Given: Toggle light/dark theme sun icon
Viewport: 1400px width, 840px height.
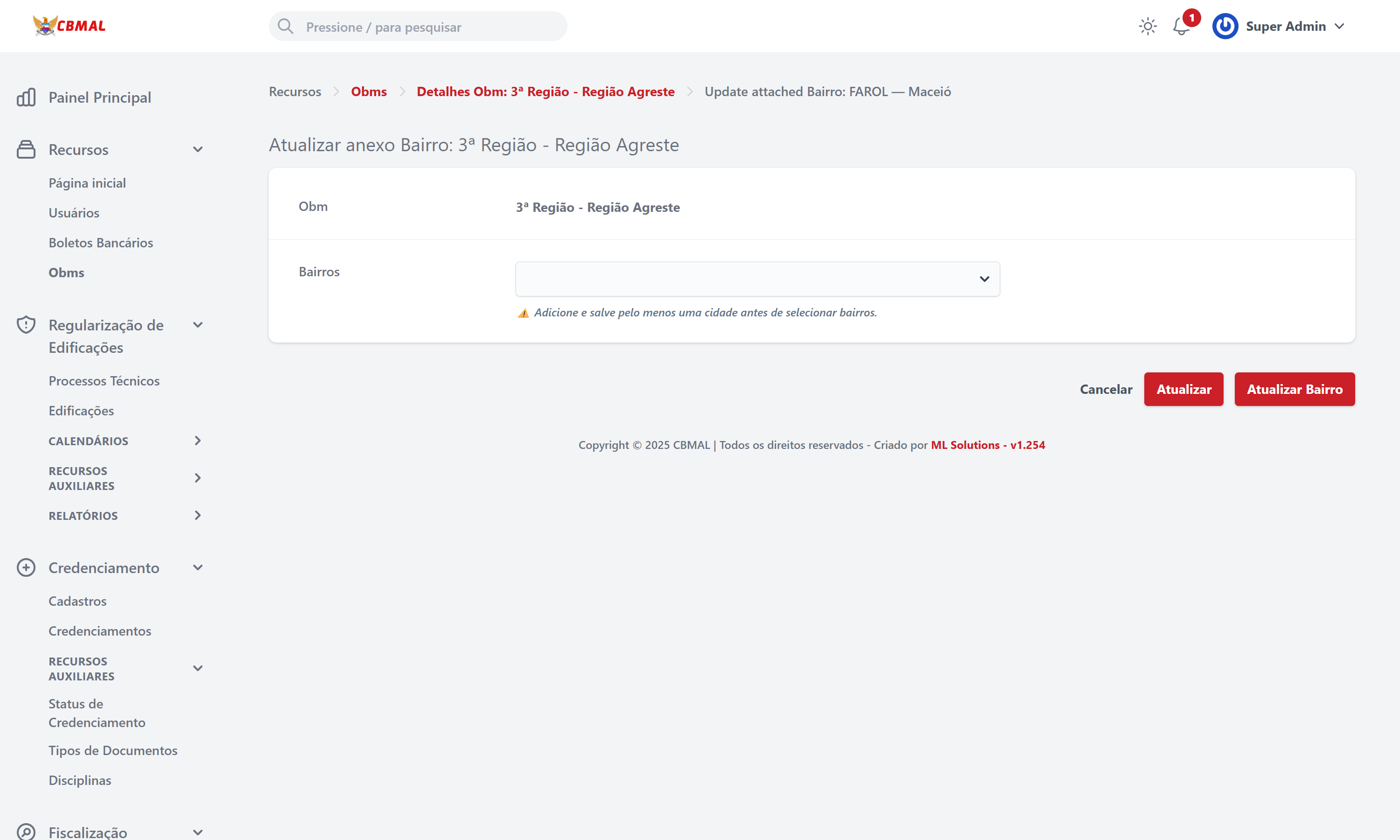Looking at the screenshot, I should [1148, 26].
